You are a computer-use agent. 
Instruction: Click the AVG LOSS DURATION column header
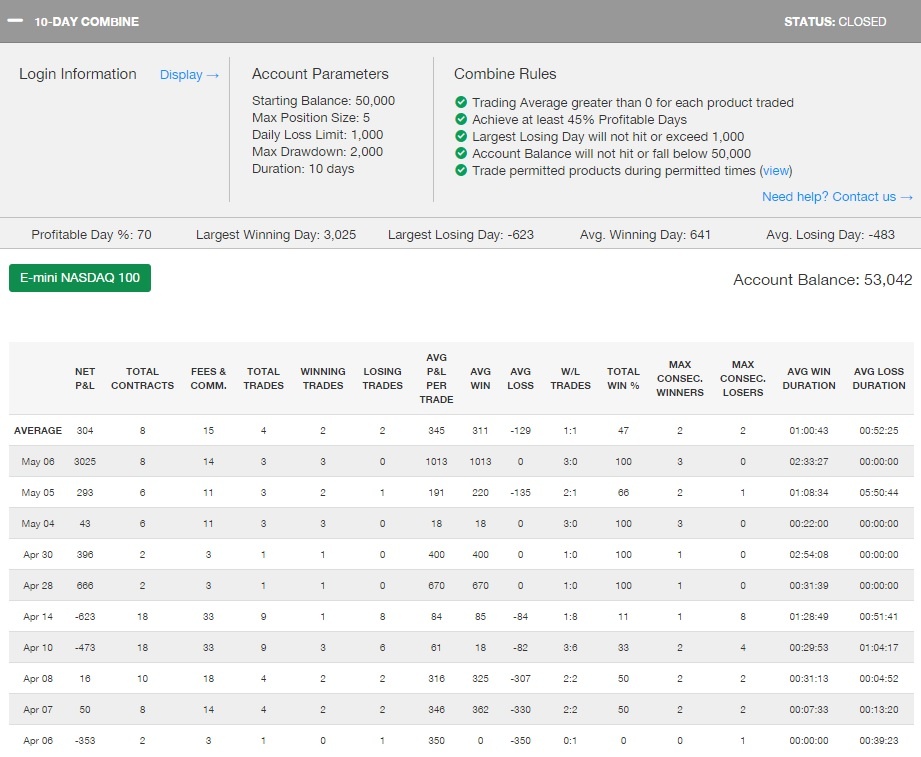(x=879, y=378)
